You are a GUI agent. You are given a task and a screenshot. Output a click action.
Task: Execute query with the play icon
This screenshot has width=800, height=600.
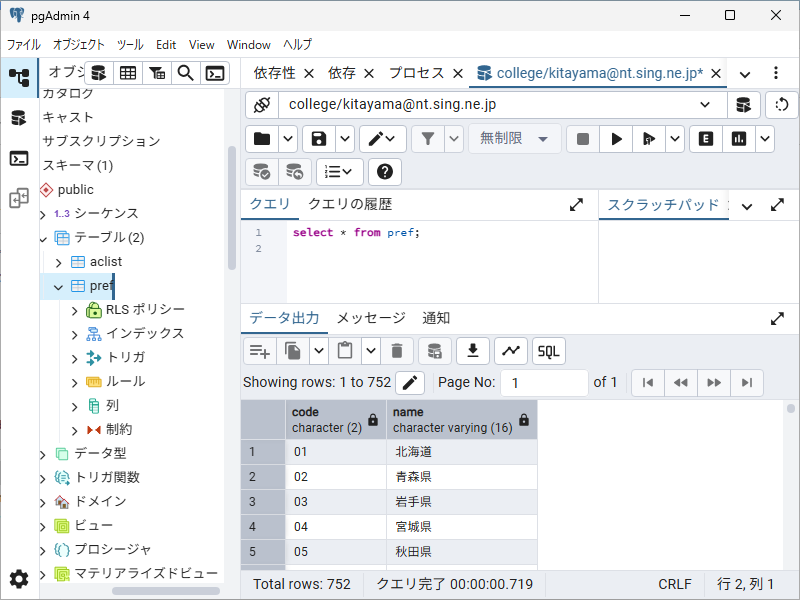(616, 139)
